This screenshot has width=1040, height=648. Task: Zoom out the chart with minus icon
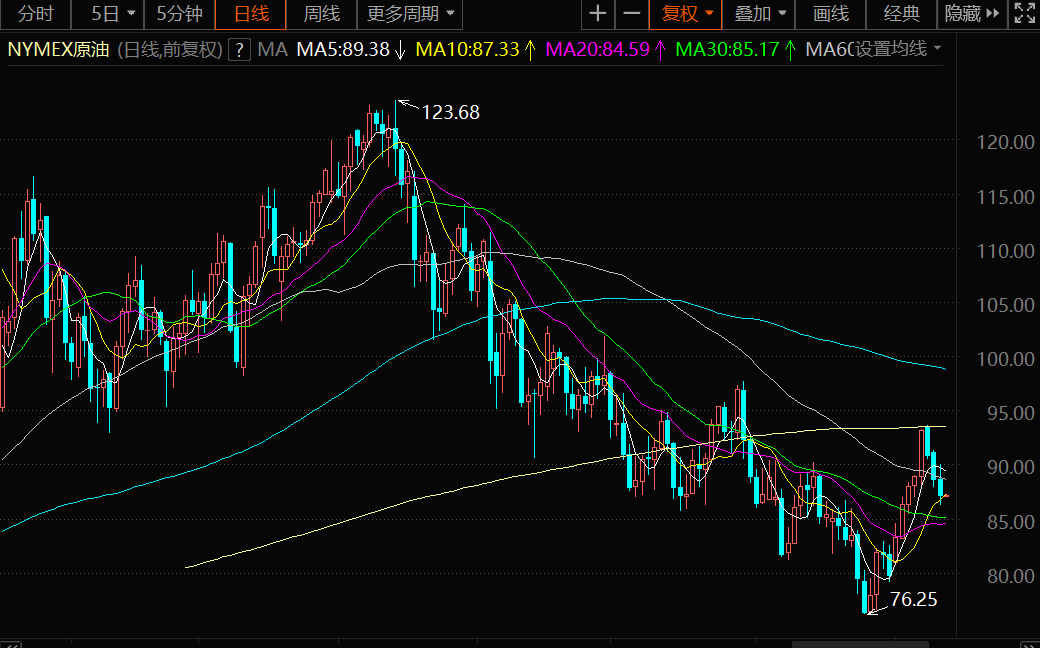(x=631, y=14)
